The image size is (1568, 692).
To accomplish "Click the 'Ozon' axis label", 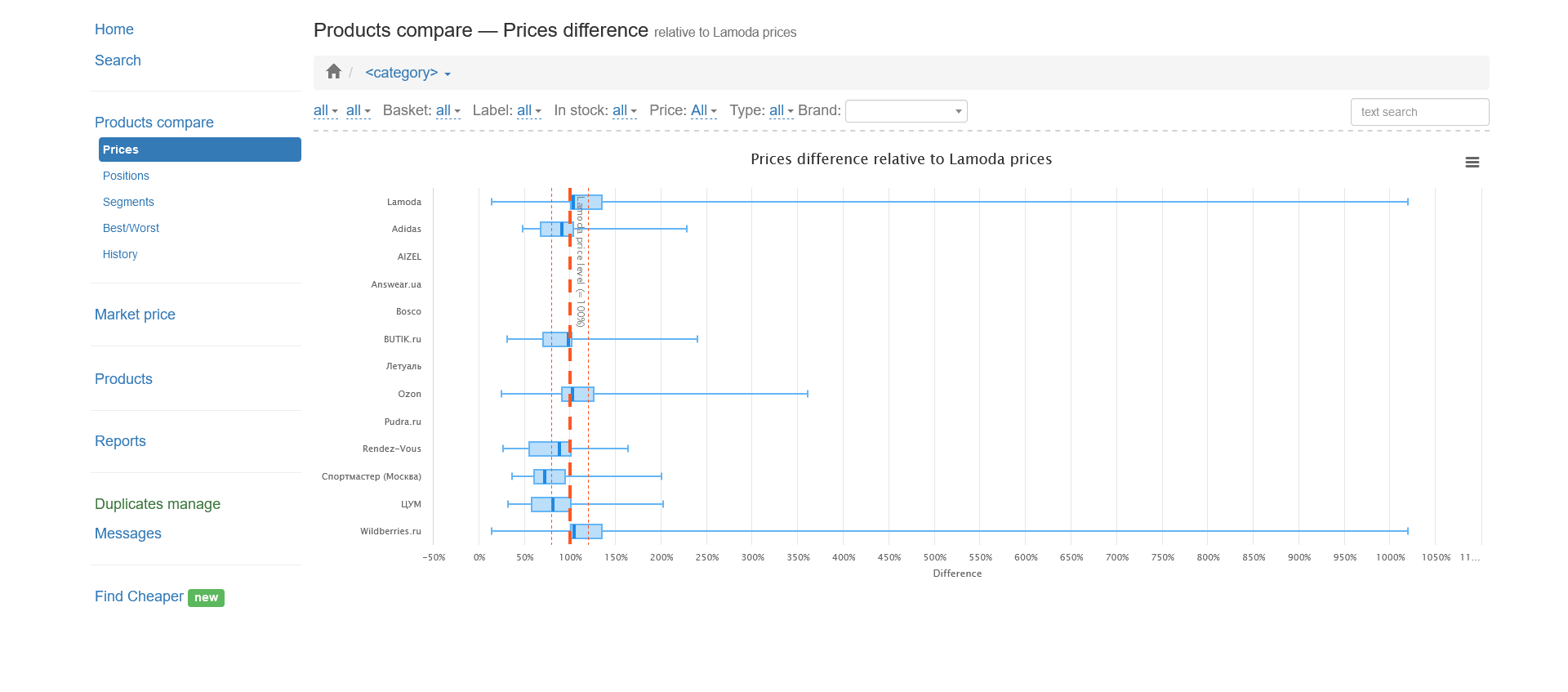I will click(x=409, y=394).
